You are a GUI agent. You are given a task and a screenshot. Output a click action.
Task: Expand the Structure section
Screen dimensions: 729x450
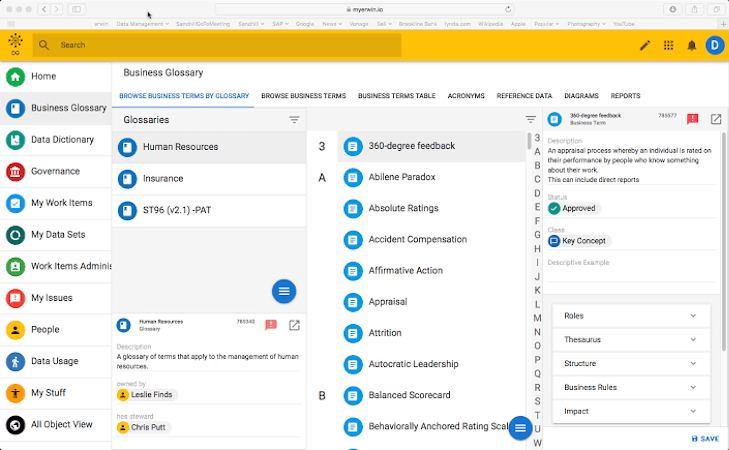631,363
